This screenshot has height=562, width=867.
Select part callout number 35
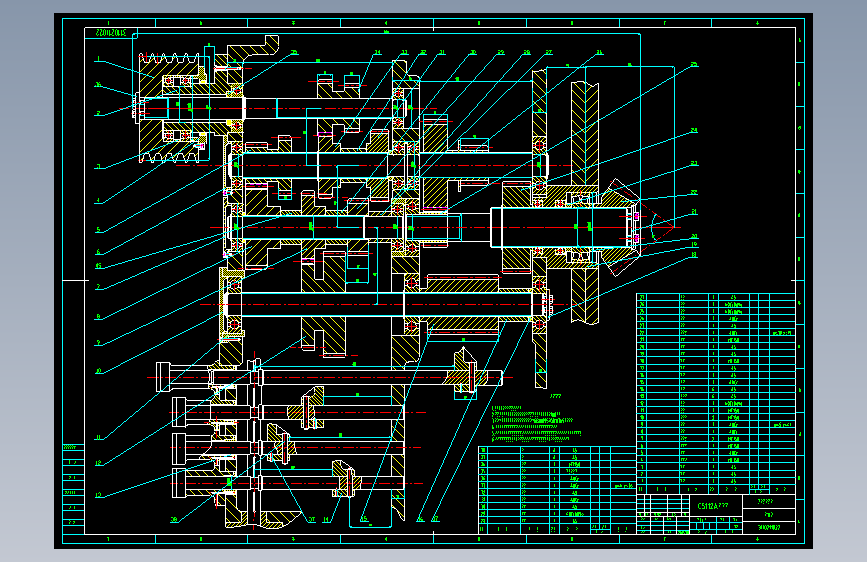(294, 53)
